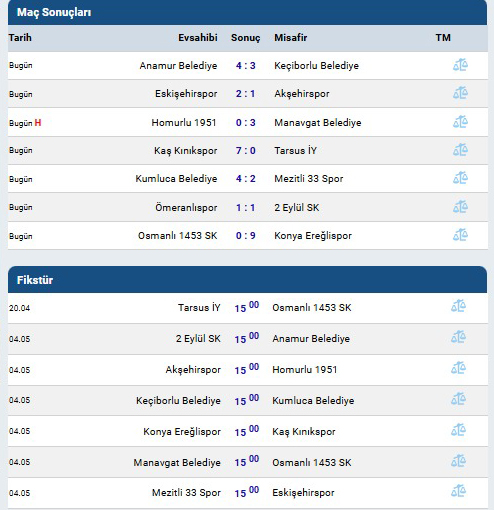
Task: Open Anamur Belediye team link in results
Action: [x=178, y=66]
